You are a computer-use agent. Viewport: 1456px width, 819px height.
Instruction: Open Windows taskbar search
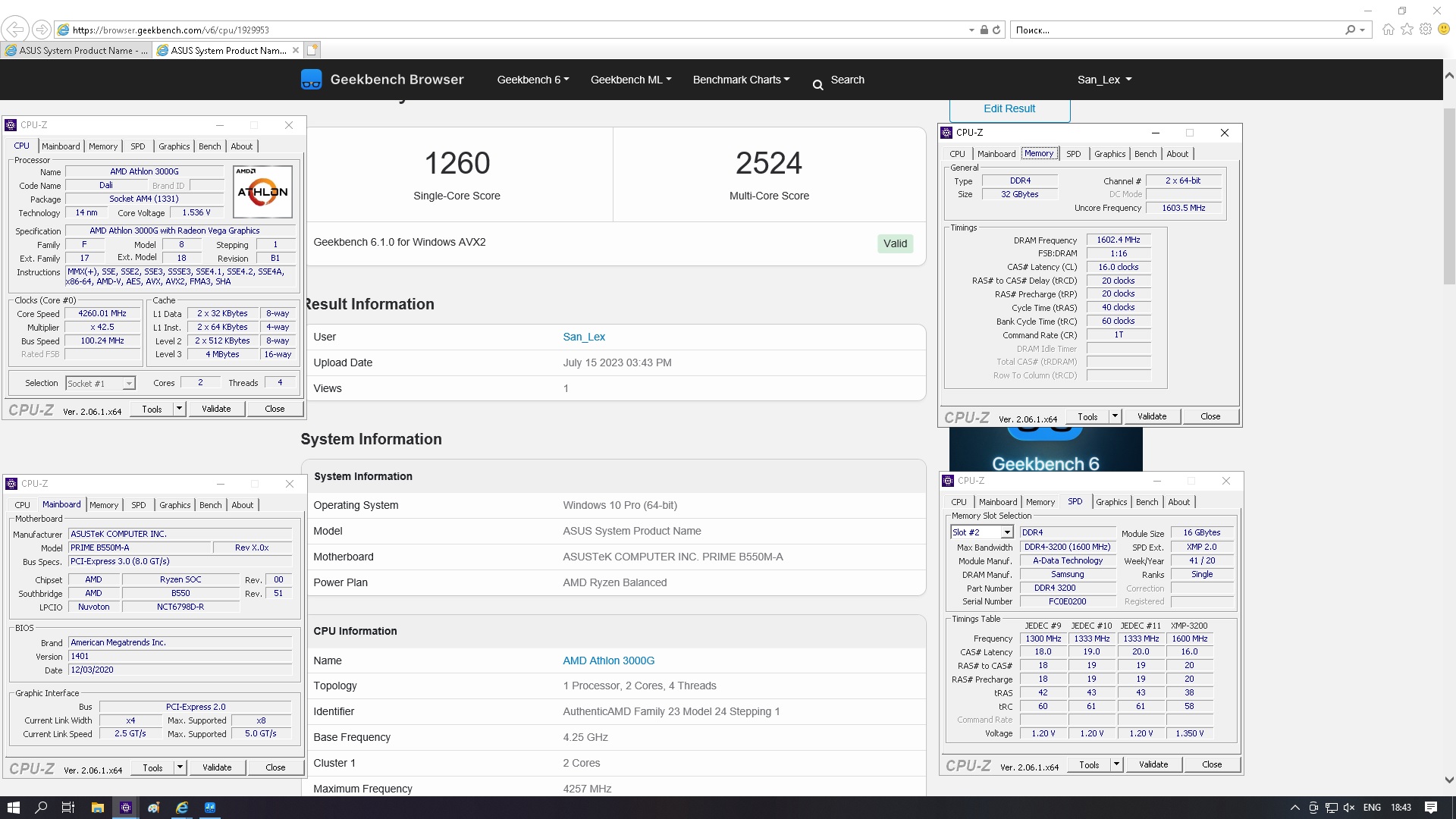point(41,808)
